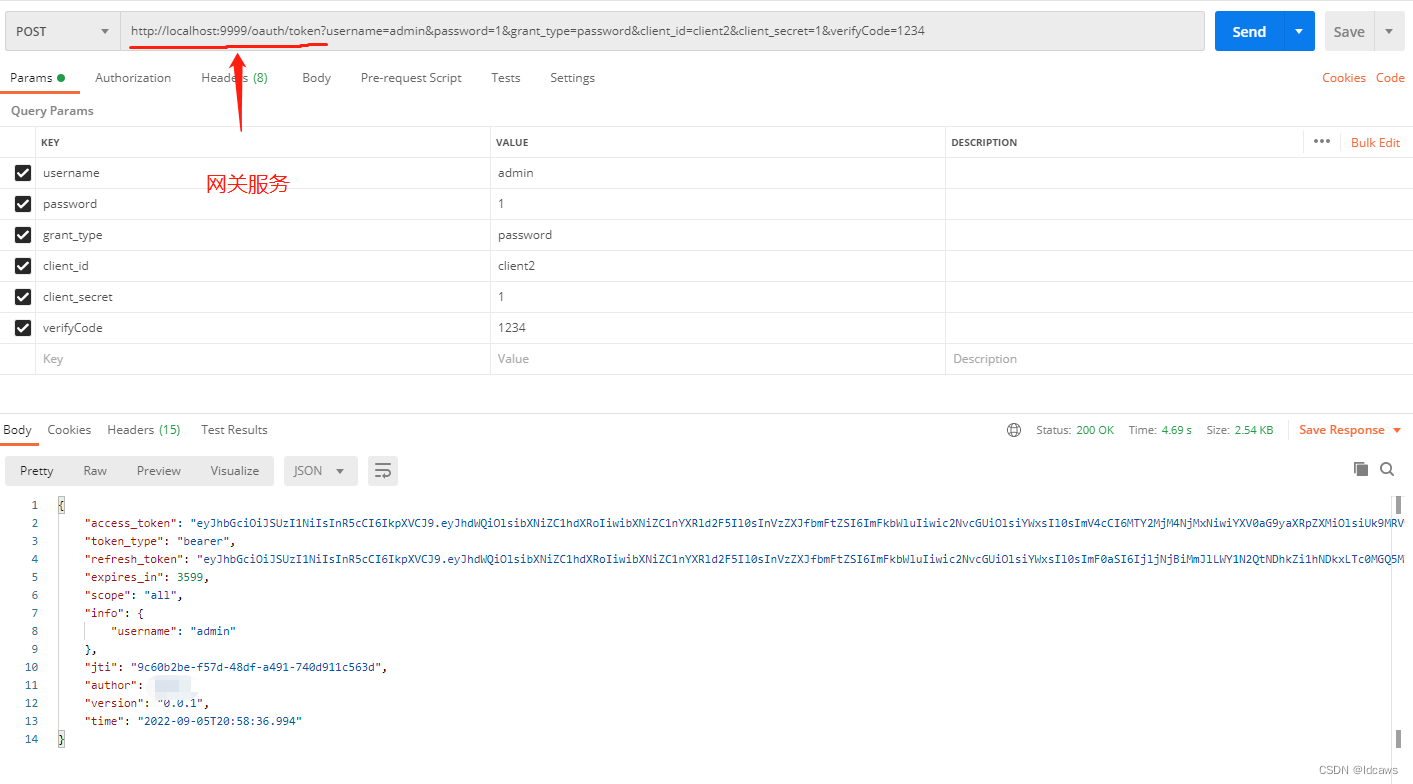
Task: Switch to the Params tab
Action: point(38,78)
